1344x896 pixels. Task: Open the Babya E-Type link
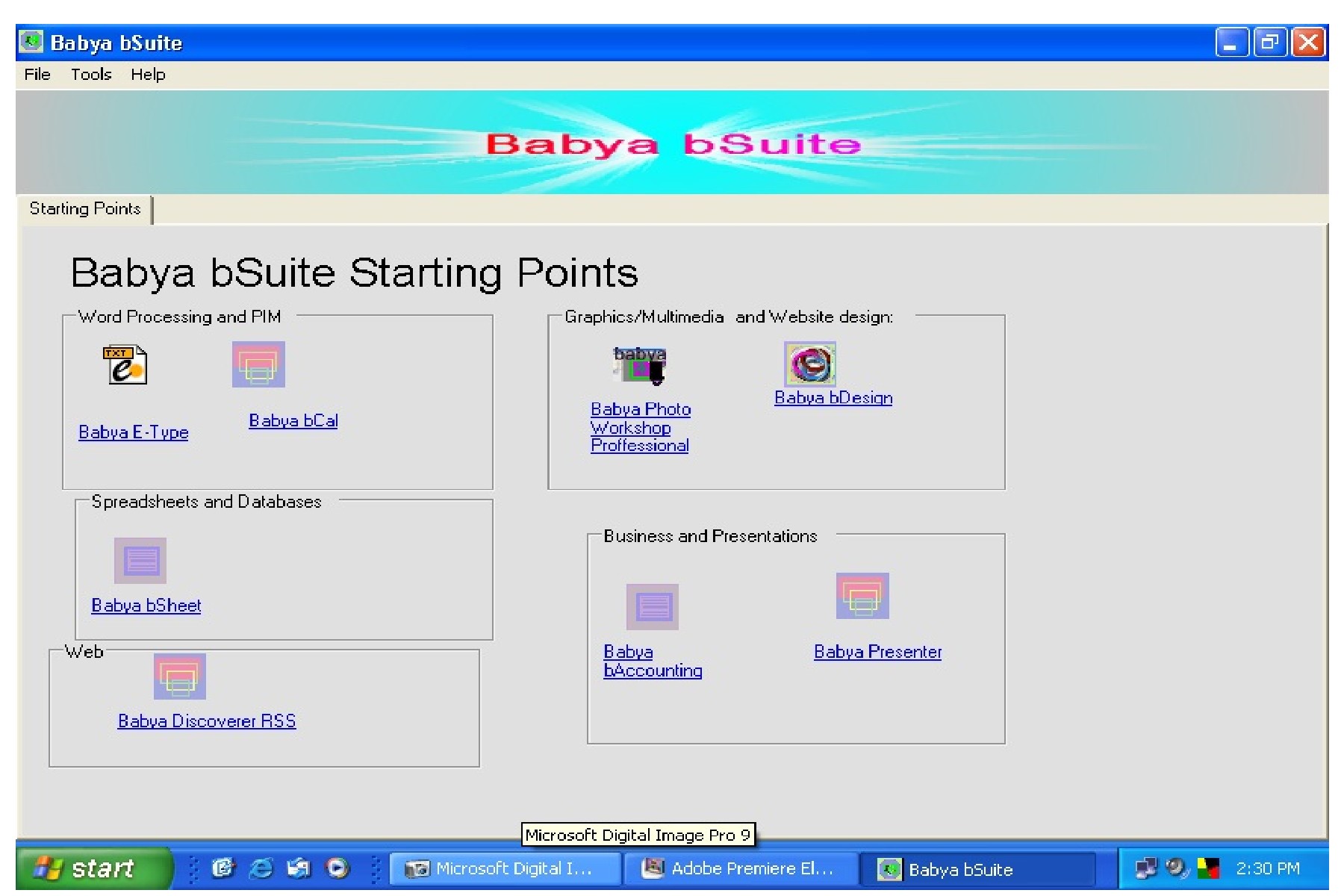(134, 432)
